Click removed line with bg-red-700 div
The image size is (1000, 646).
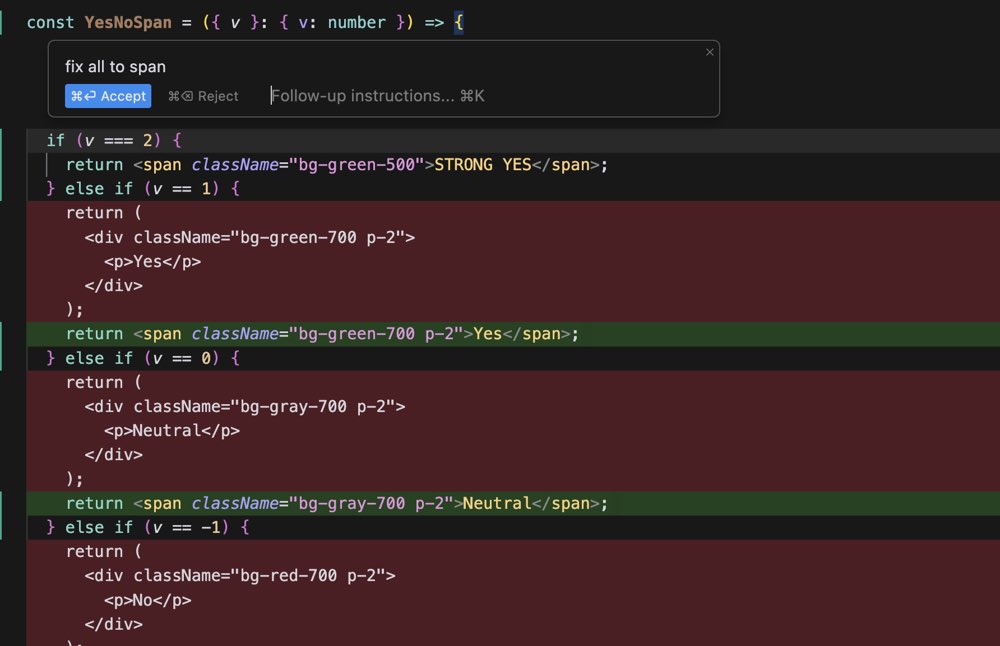click(240, 576)
